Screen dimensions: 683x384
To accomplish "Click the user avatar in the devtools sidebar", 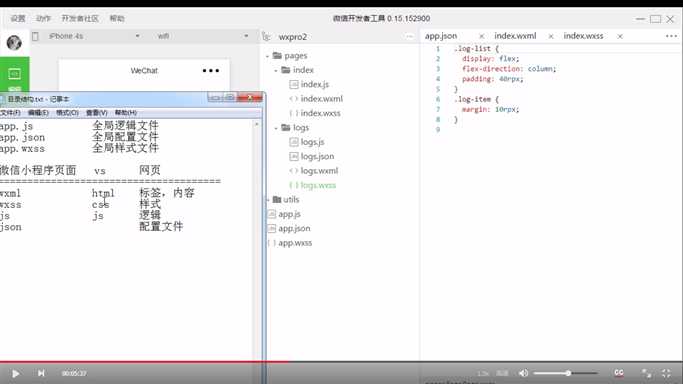I will coord(14,43).
